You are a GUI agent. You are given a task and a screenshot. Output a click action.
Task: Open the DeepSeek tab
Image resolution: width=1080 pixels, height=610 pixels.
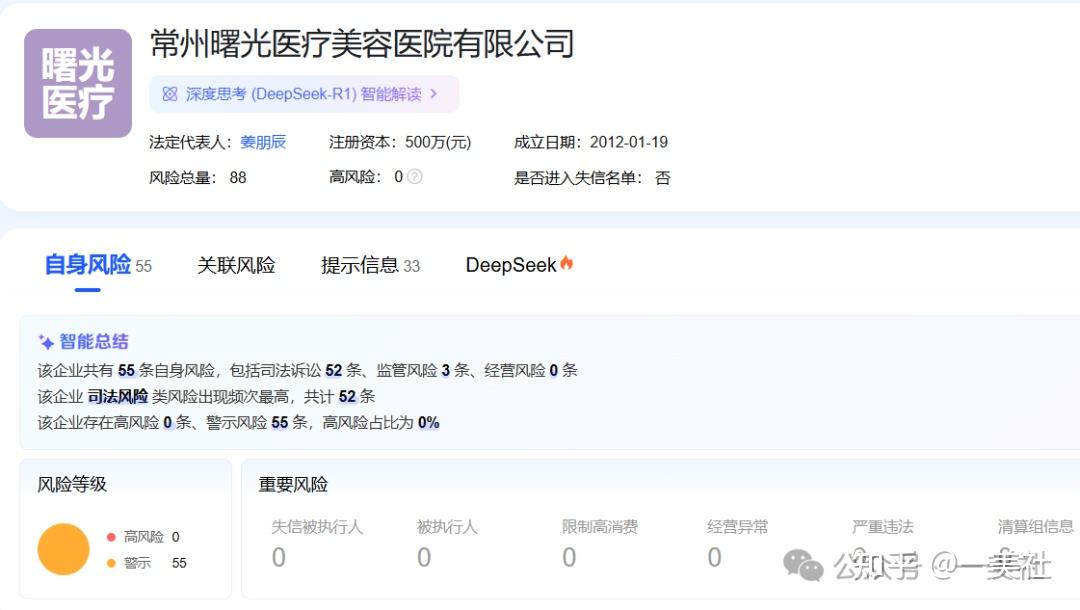[x=510, y=266]
